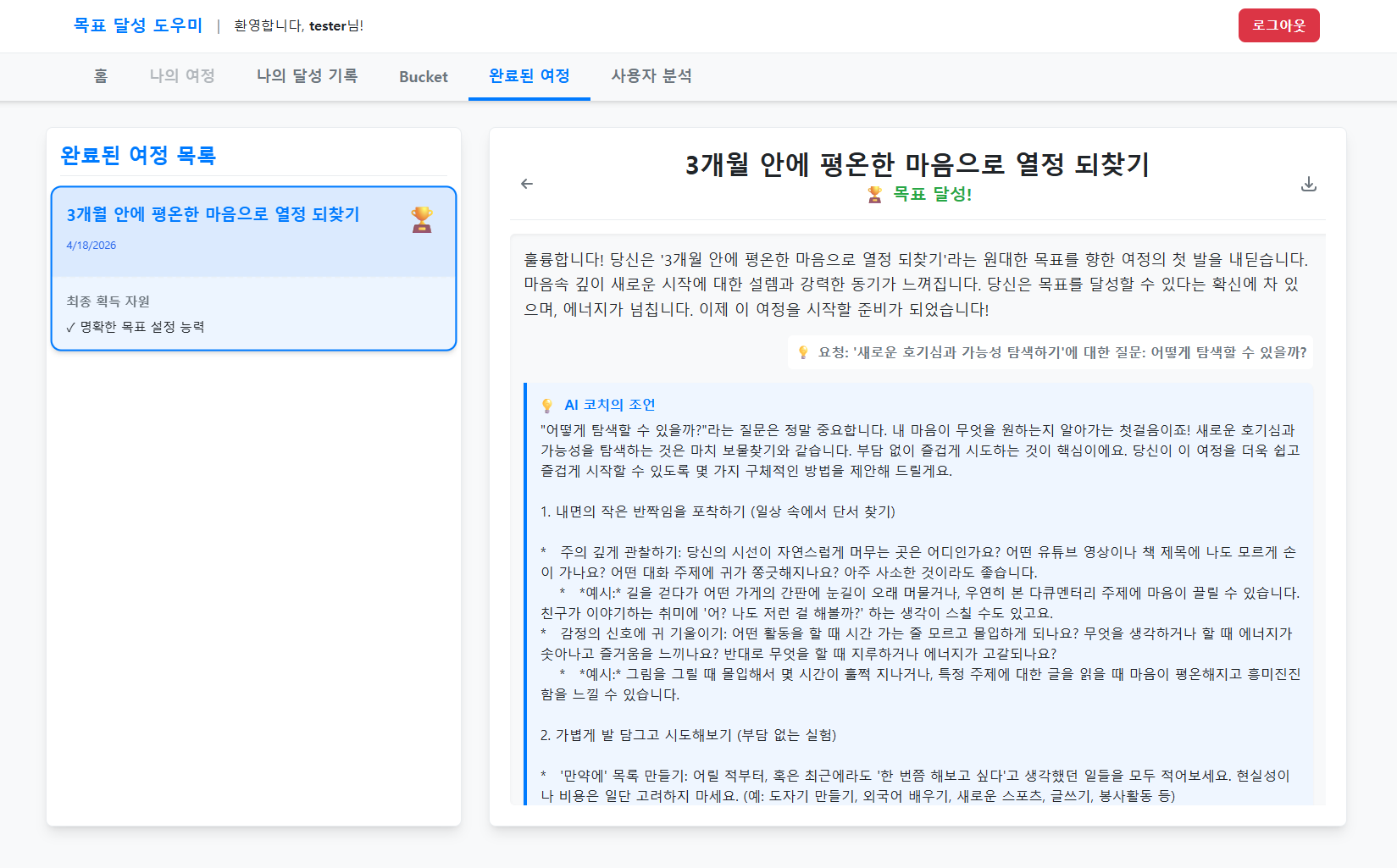Viewport: 1397px width, 868px height.
Task: Click the '1. 내면의 작은 반짝임을 포착하기' line
Action: pos(718,511)
